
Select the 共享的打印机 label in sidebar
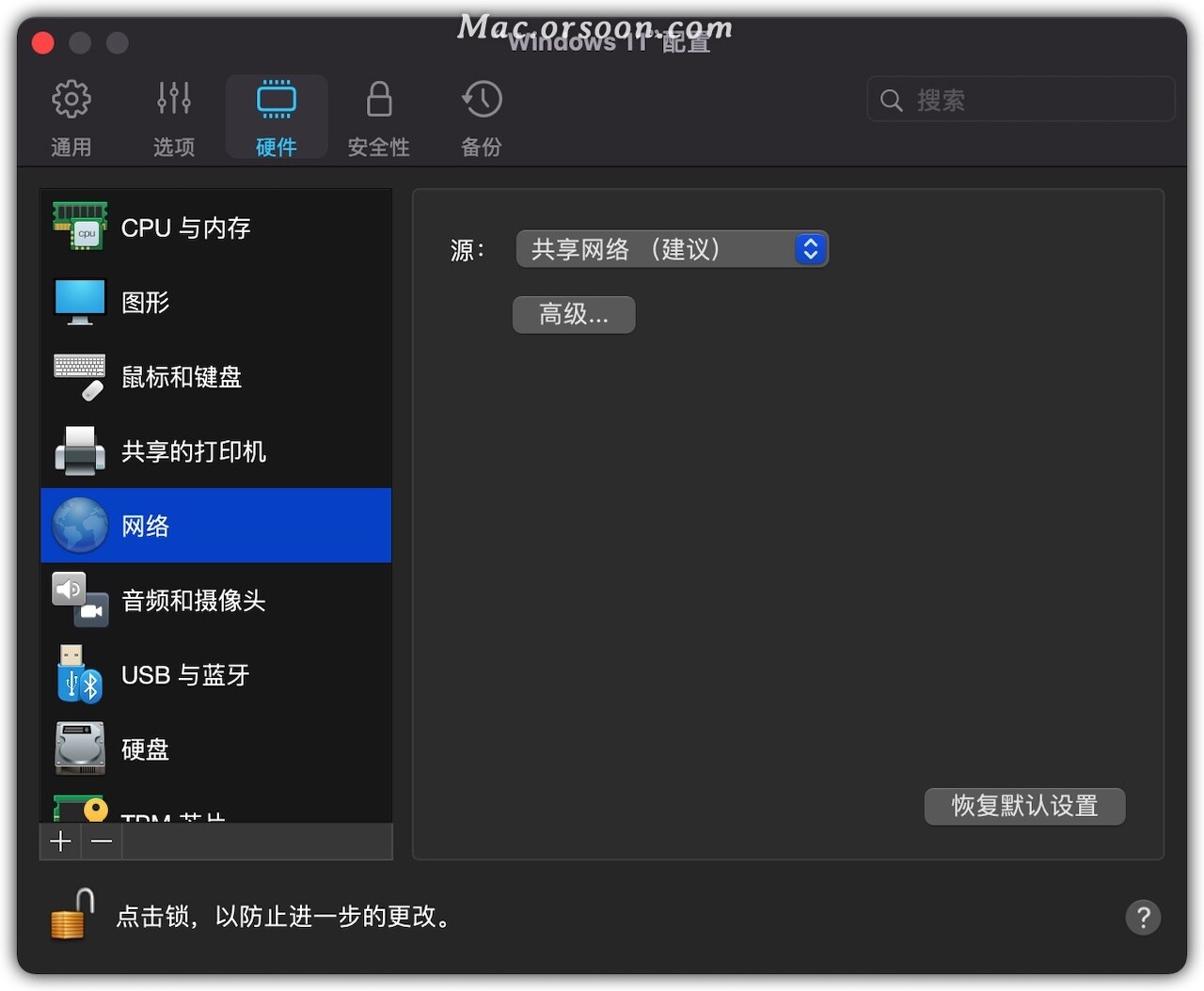(x=194, y=451)
